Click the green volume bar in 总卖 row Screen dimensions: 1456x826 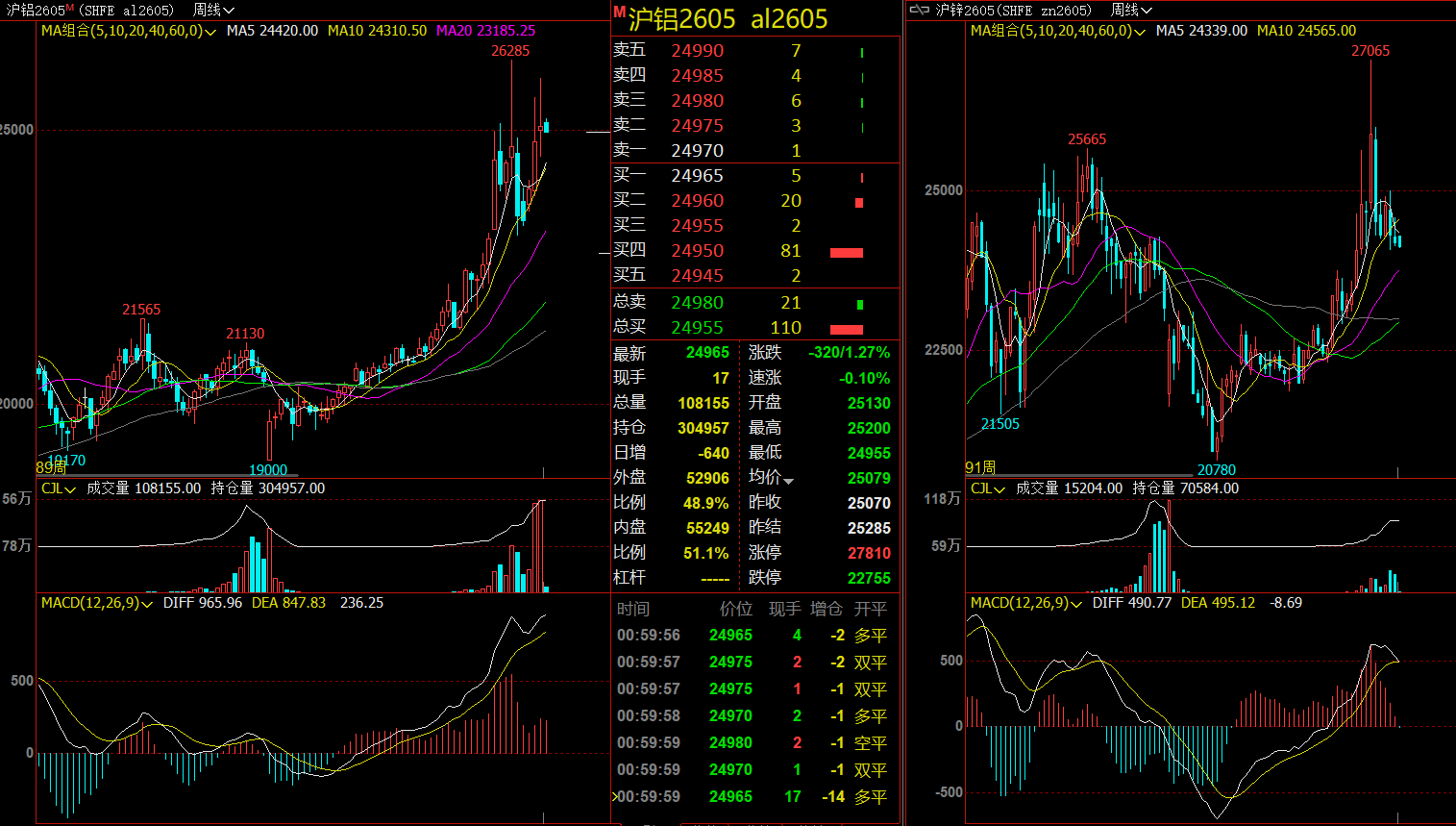coord(859,304)
